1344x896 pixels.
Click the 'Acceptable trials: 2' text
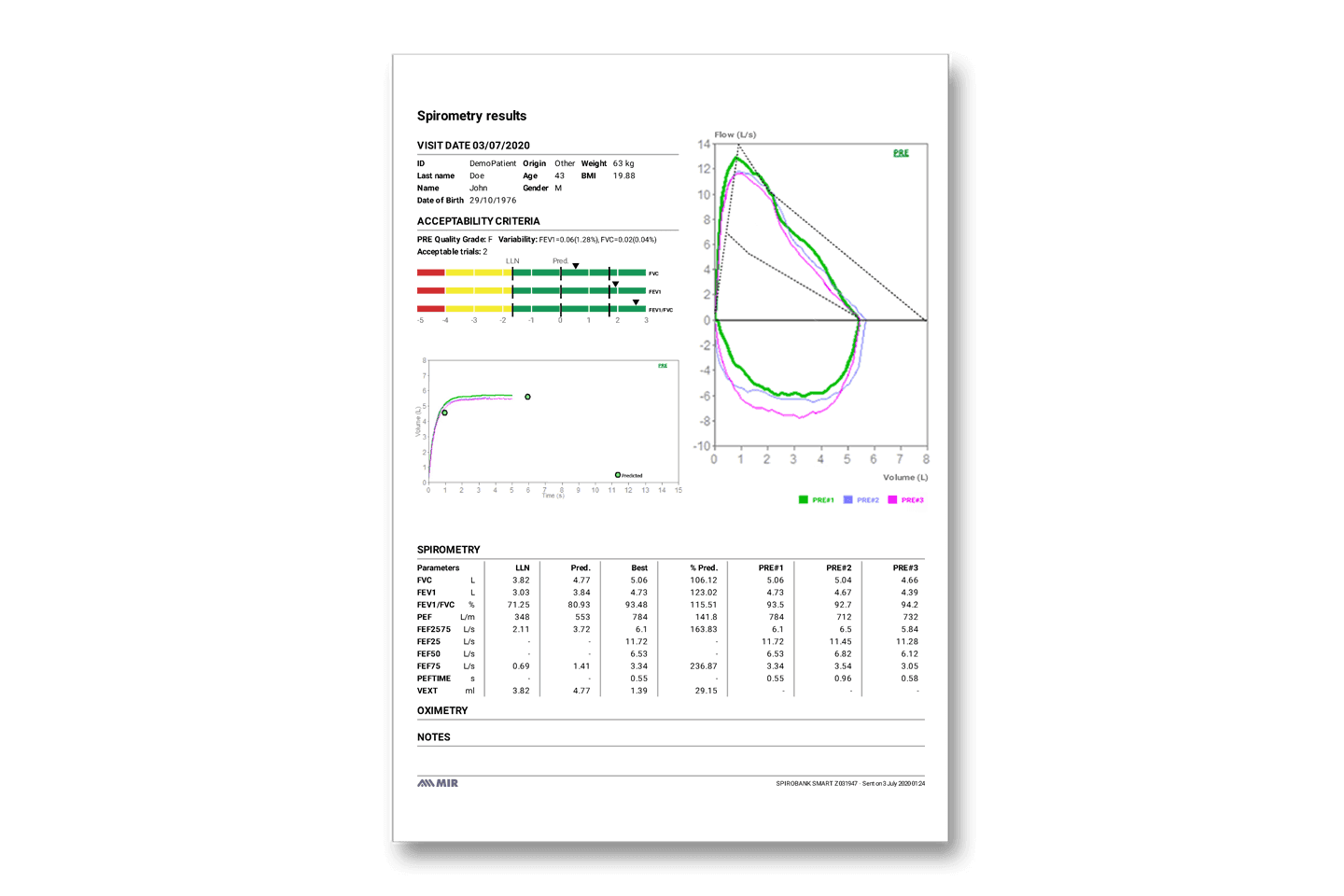tap(452, 252)
